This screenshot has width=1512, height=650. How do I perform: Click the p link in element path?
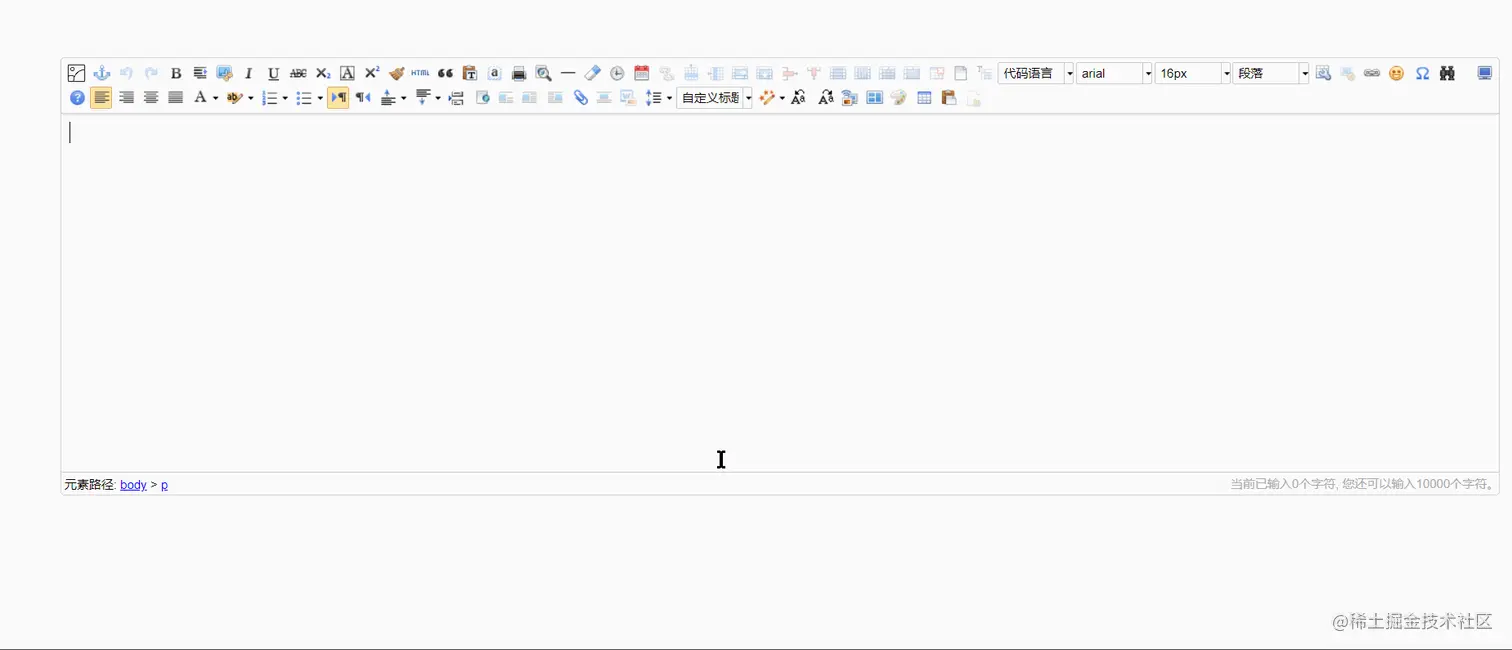[x=164, y=485]
